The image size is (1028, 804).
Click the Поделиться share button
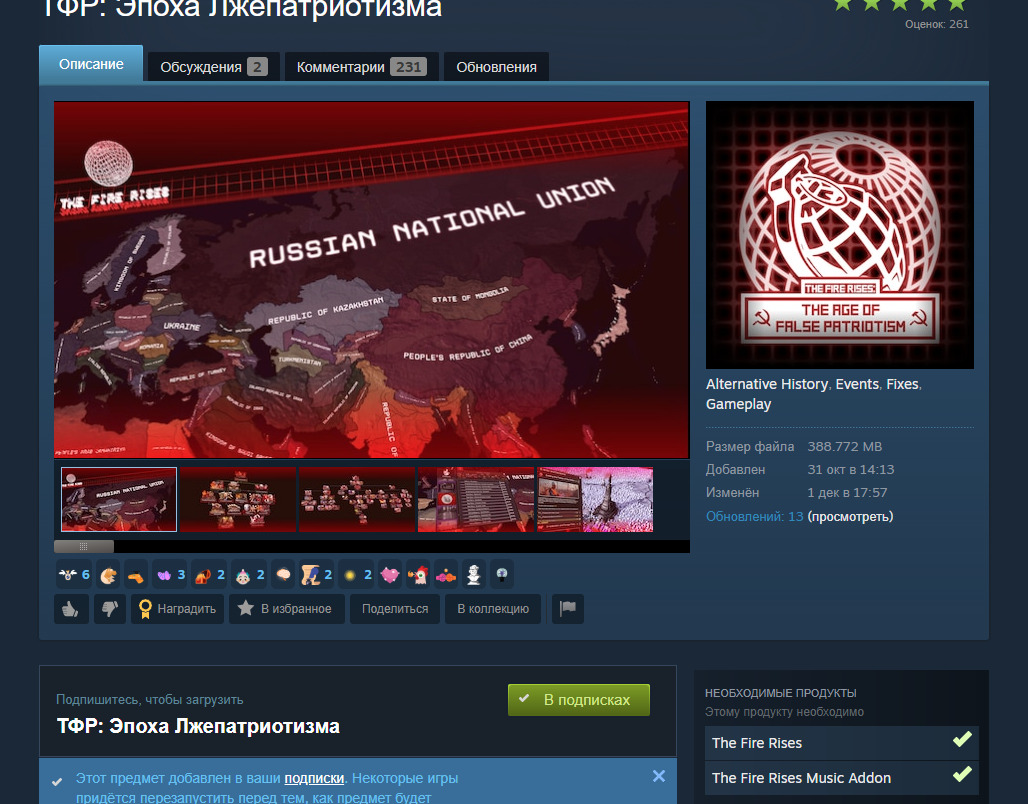[x=395, y=609]
